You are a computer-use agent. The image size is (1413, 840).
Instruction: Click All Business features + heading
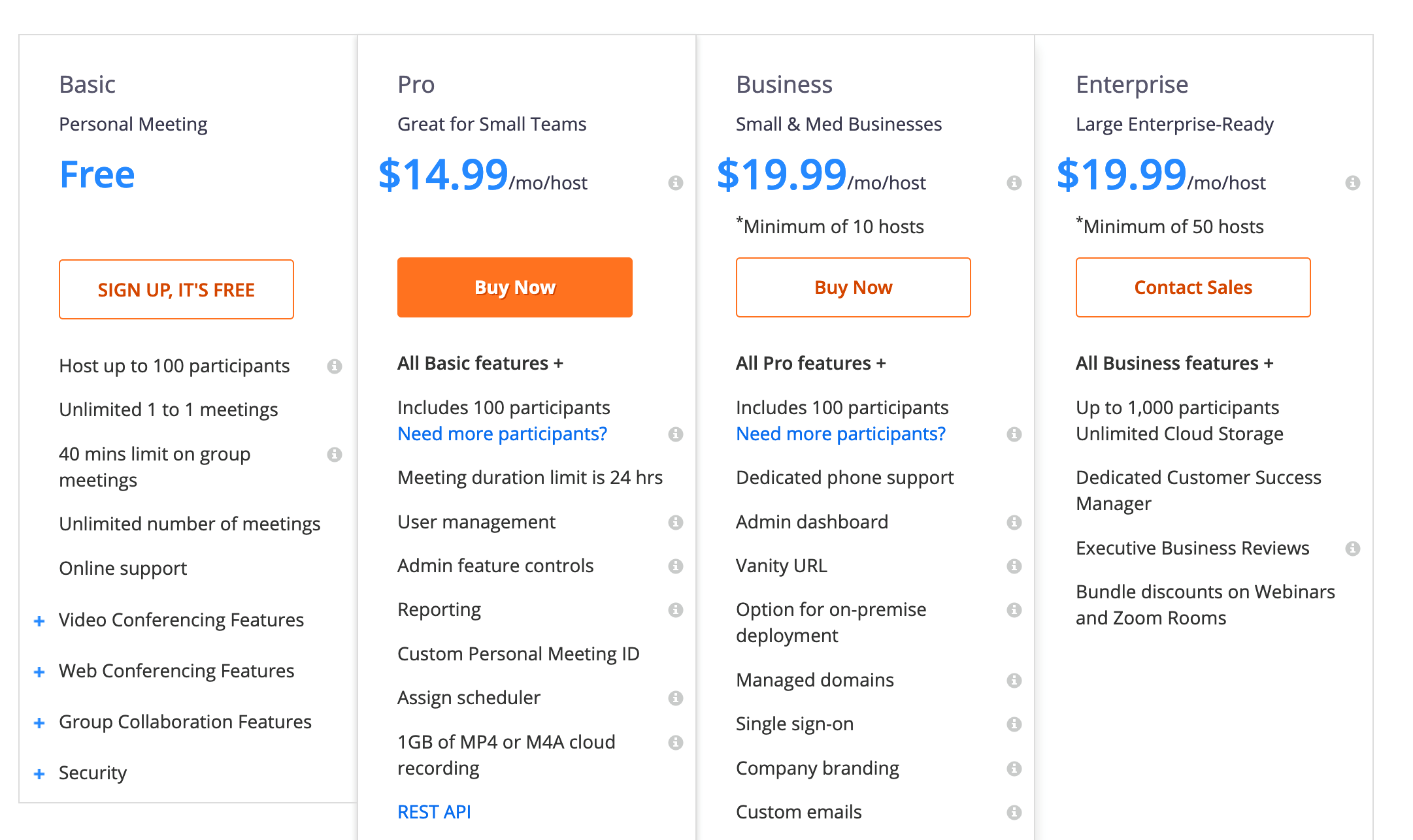tap(1174, 363)
